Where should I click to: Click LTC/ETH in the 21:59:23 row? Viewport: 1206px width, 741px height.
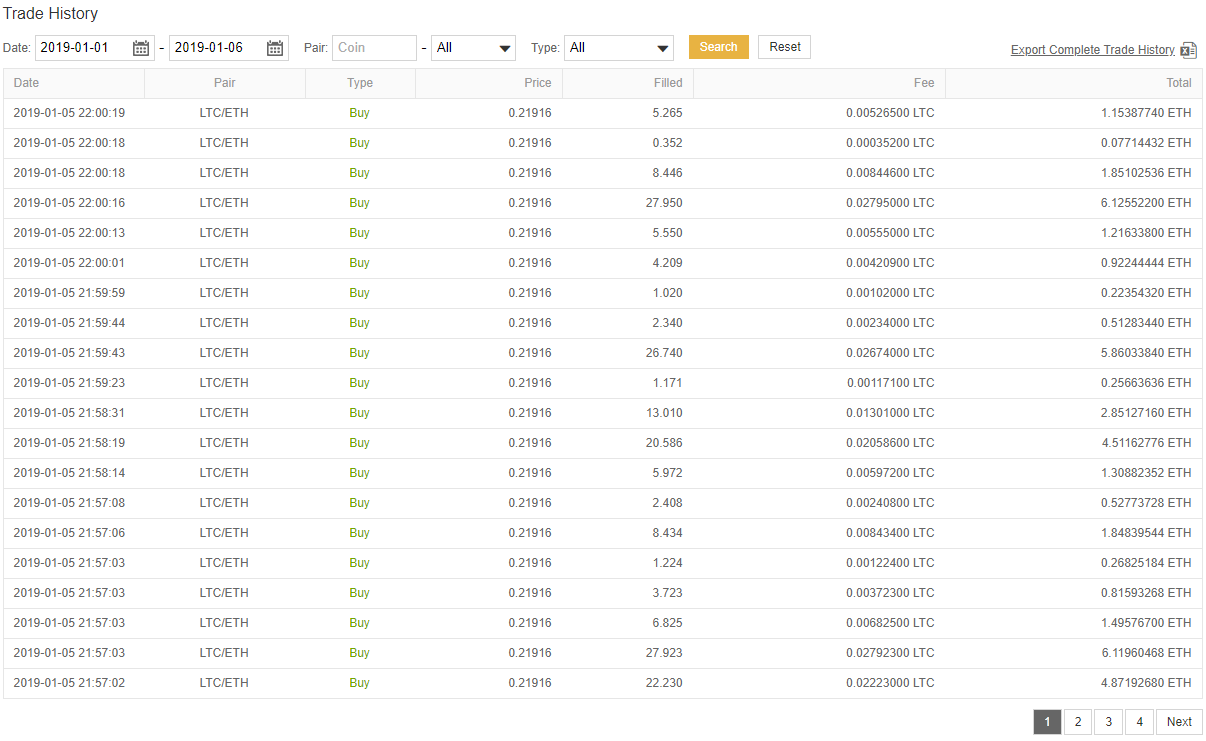click(x=224, y=383)
